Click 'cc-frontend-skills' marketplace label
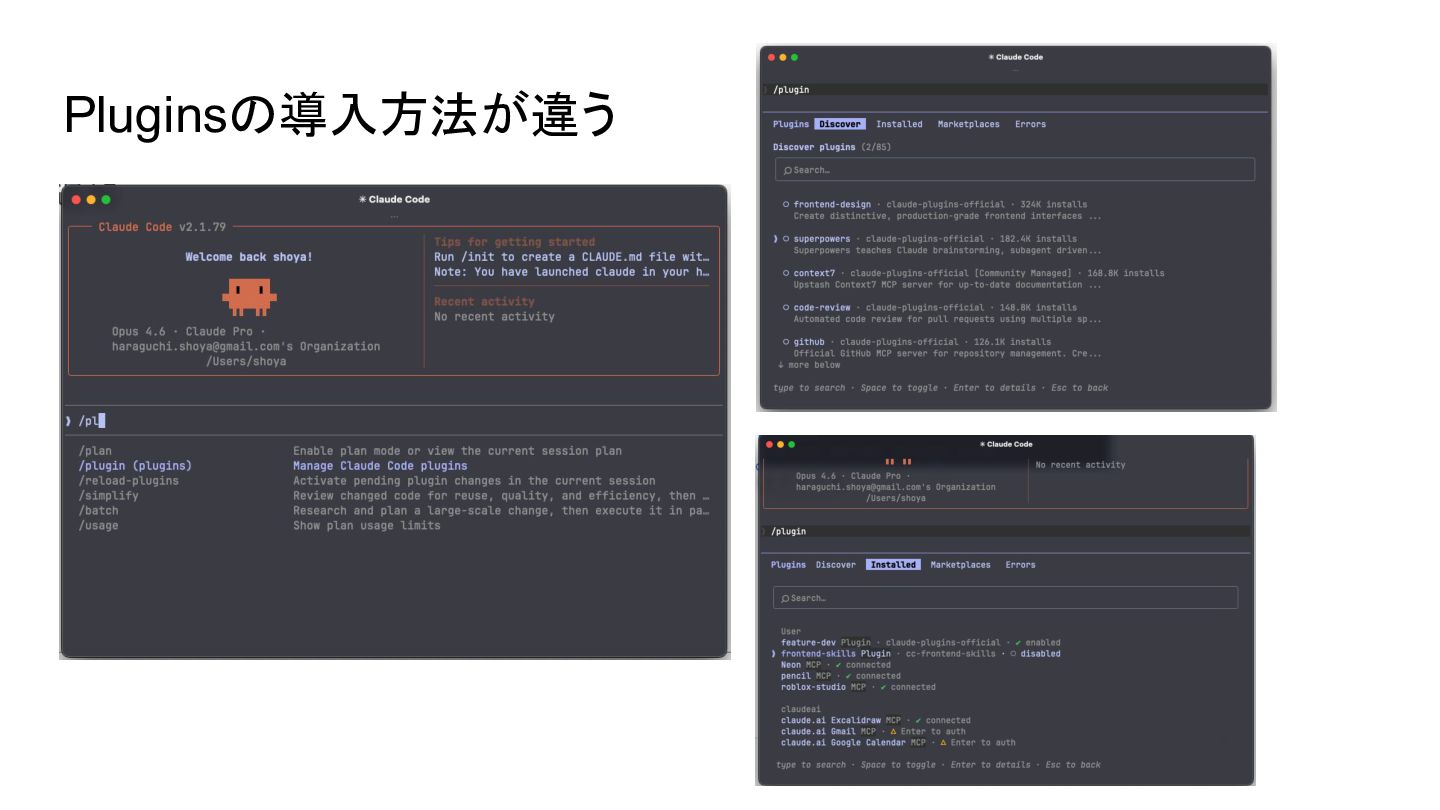Screen dimensions: 1440x810 [x=951, y=654]
